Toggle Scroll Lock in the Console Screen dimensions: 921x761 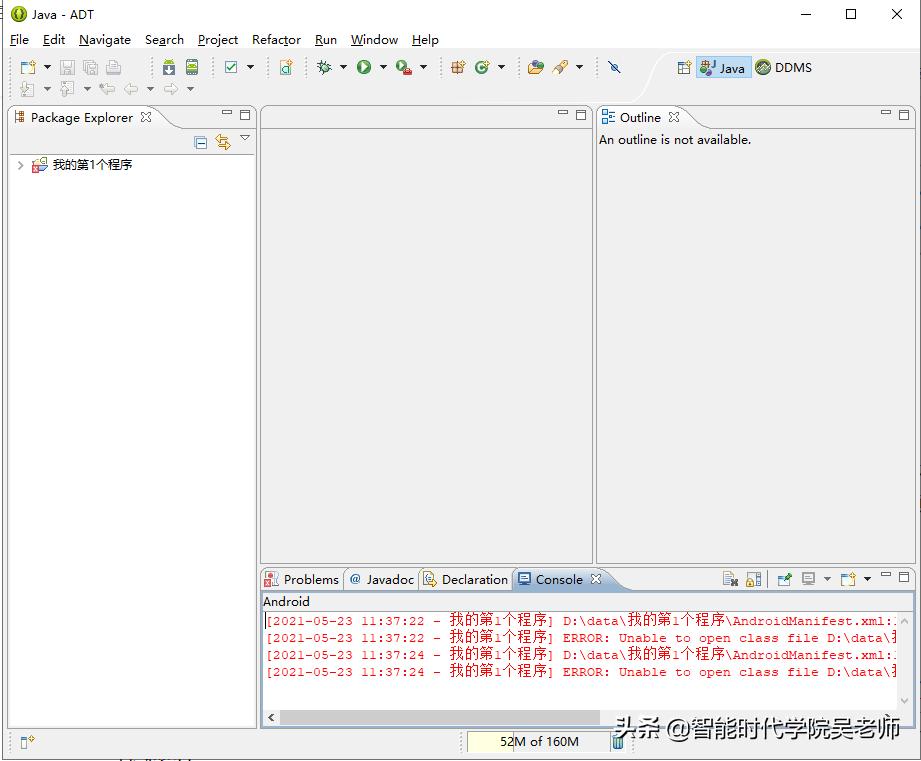tap(754, 579)
